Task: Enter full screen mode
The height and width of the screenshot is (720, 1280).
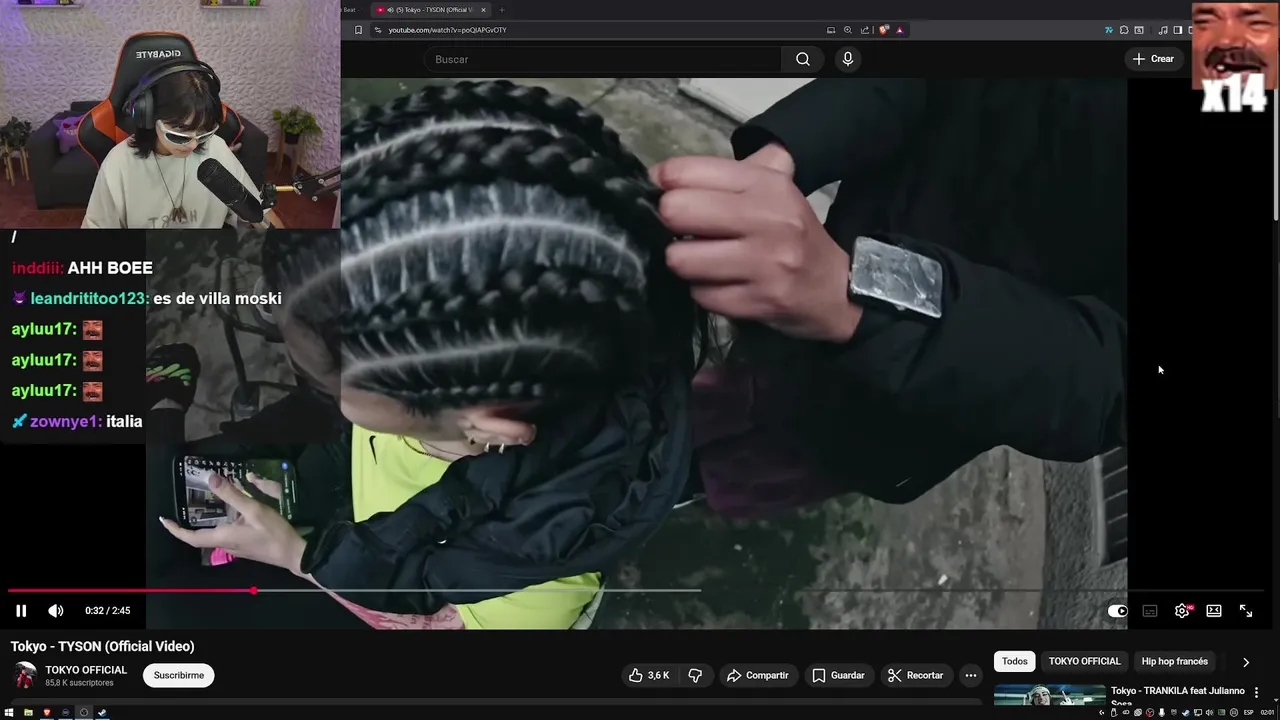Action: click(x=1246, y=611)
